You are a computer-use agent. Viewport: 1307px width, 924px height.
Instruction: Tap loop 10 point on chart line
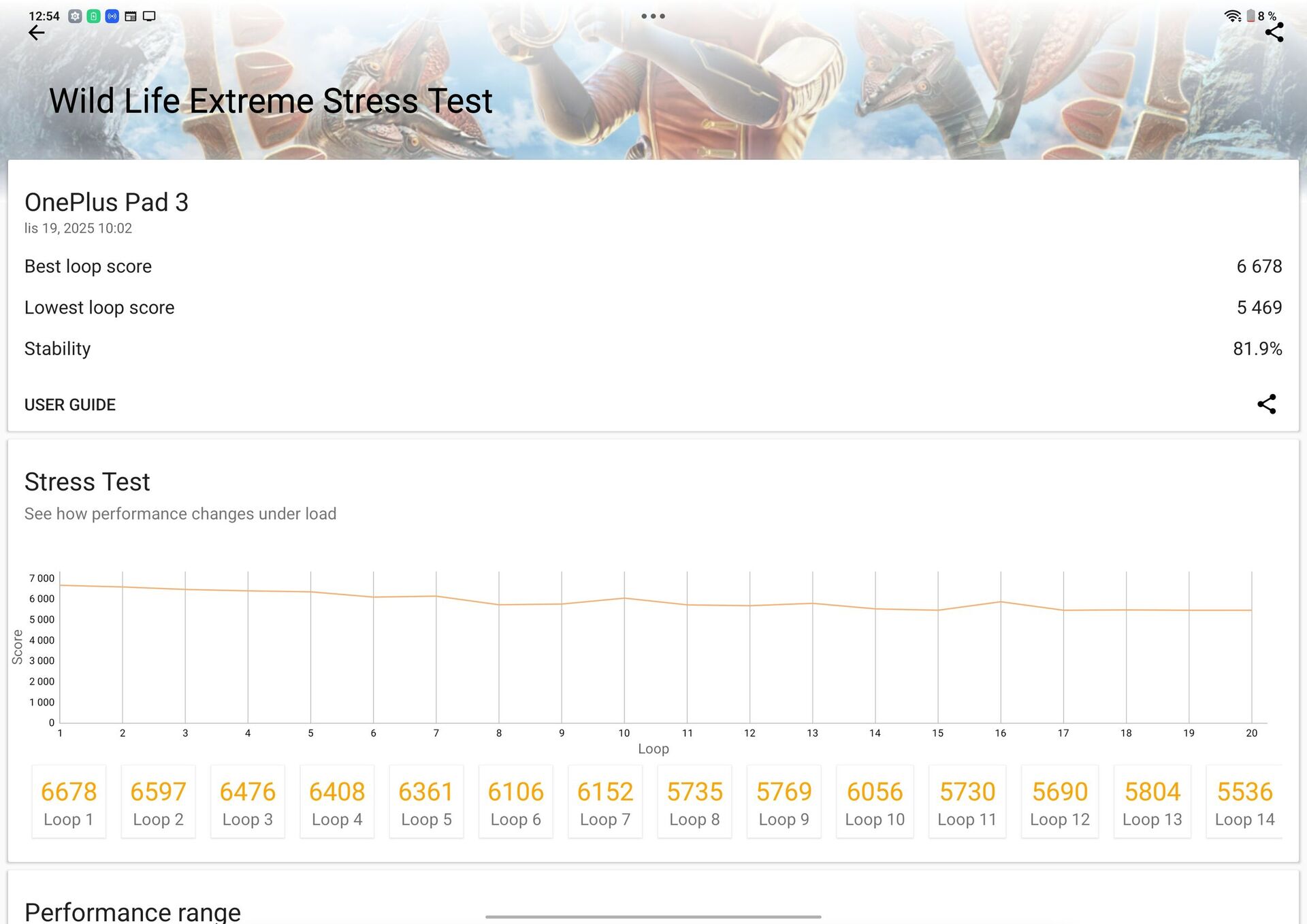pos(624,598)
